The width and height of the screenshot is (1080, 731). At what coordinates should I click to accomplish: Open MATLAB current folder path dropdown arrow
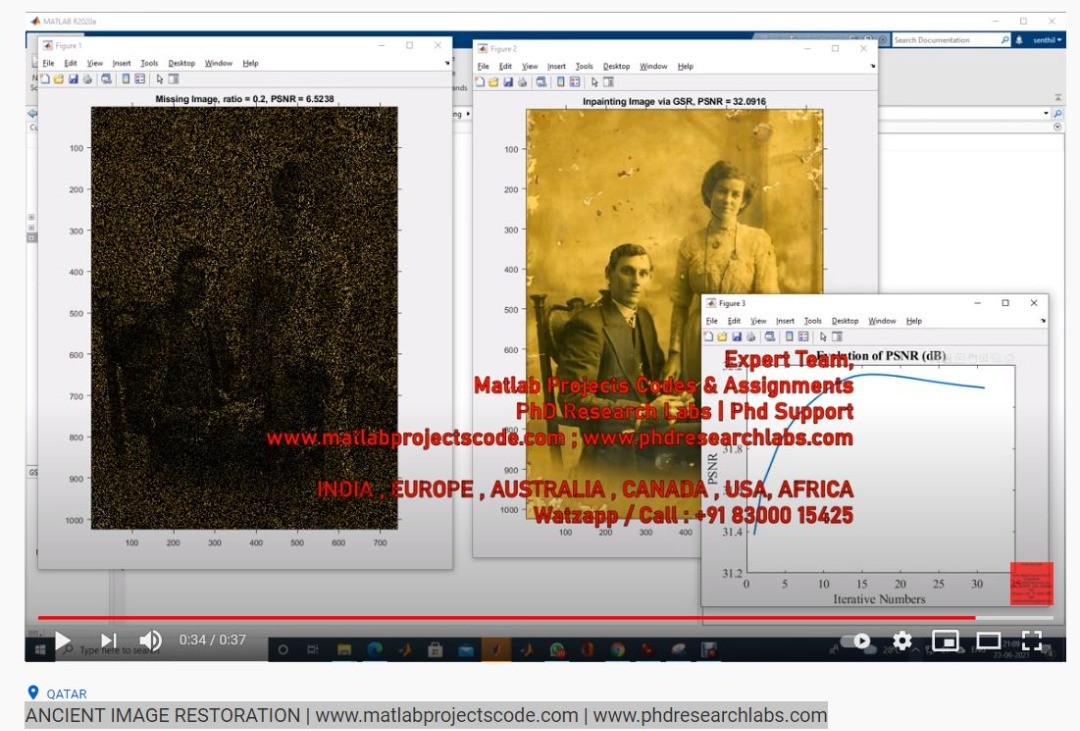(x=1046, y=113)
